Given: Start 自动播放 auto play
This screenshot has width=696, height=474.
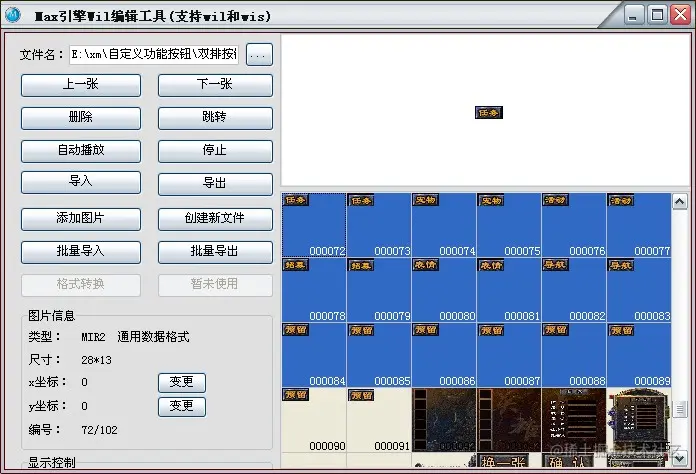Looking at the screenshot, I should click(81, 151).
